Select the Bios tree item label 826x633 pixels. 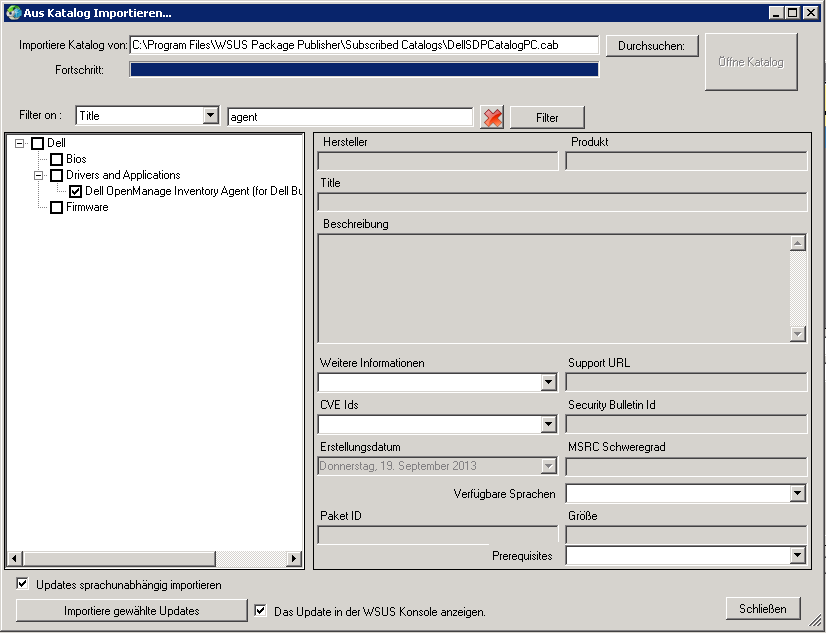(76, 159)
